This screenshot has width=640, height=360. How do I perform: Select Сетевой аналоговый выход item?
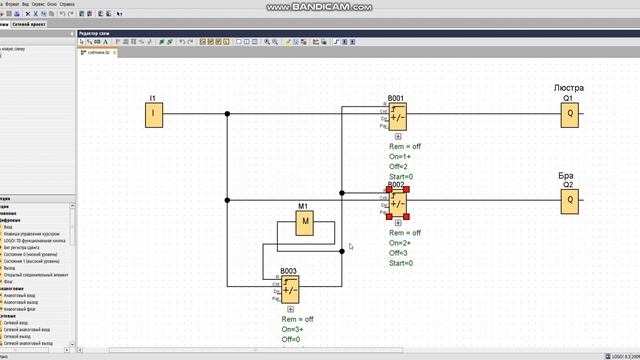coord(28,344)
